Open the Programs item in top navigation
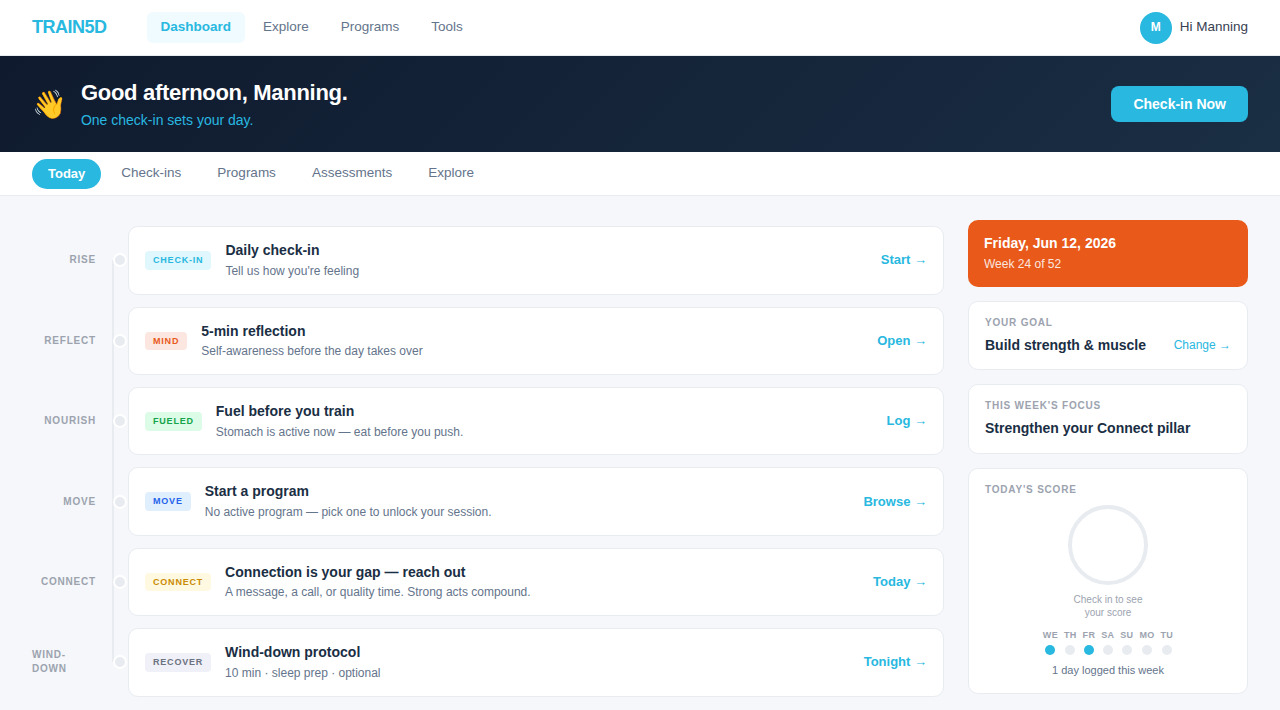The height and width of the screenshot is (710, 1280). 370,27
